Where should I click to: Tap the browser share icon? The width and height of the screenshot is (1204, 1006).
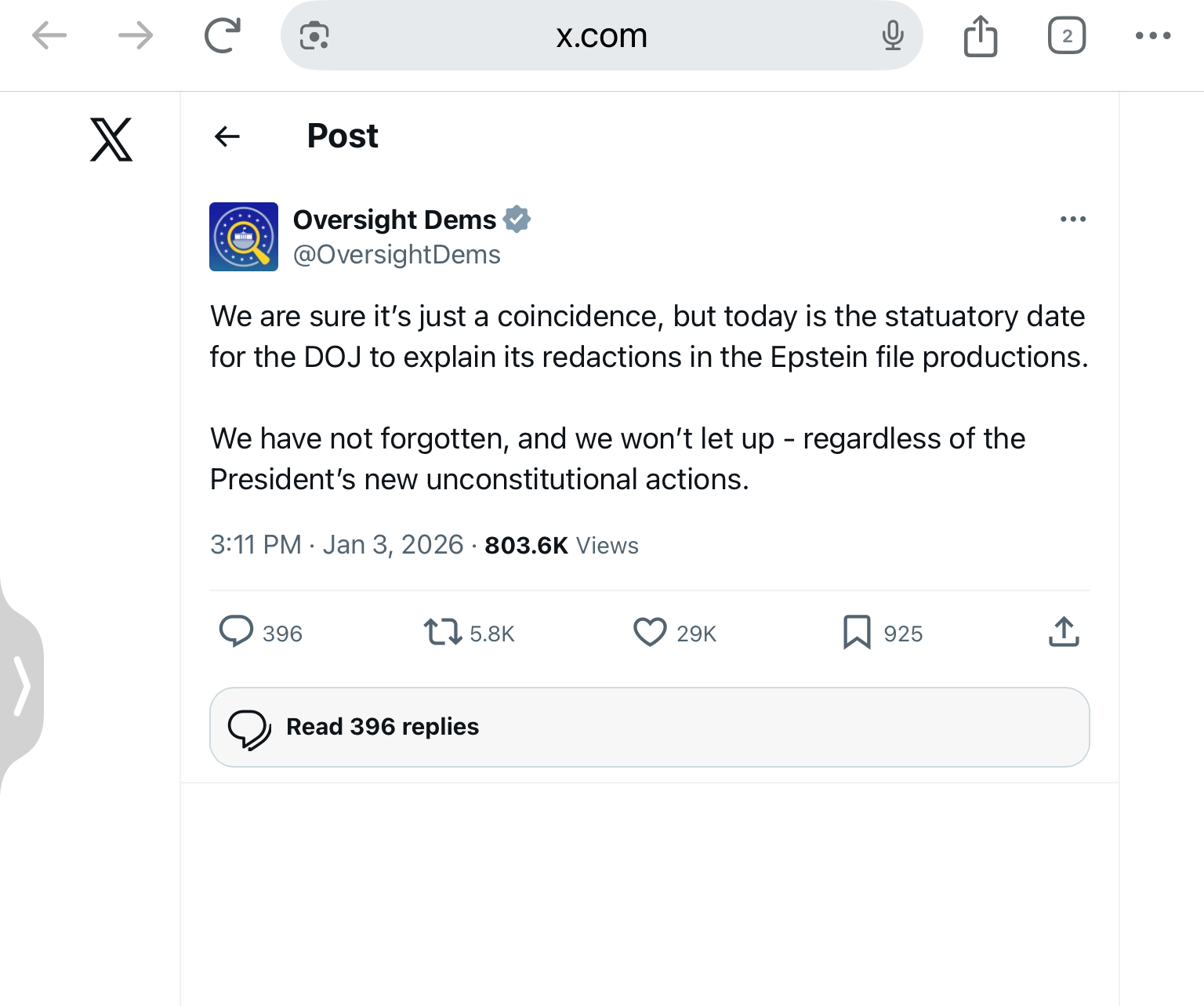(980, 36)
